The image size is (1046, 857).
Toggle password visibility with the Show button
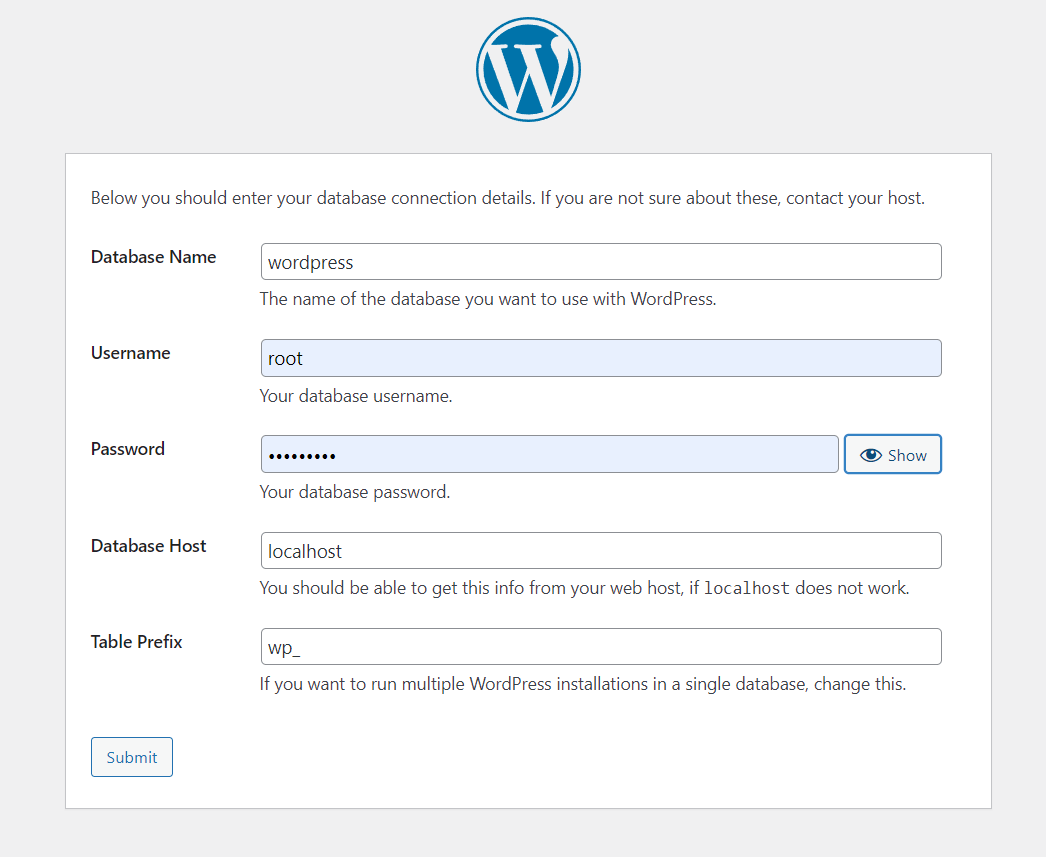pos(893,454)
